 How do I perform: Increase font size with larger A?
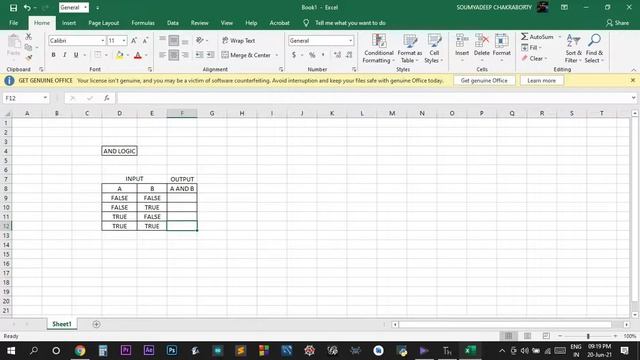134,40
